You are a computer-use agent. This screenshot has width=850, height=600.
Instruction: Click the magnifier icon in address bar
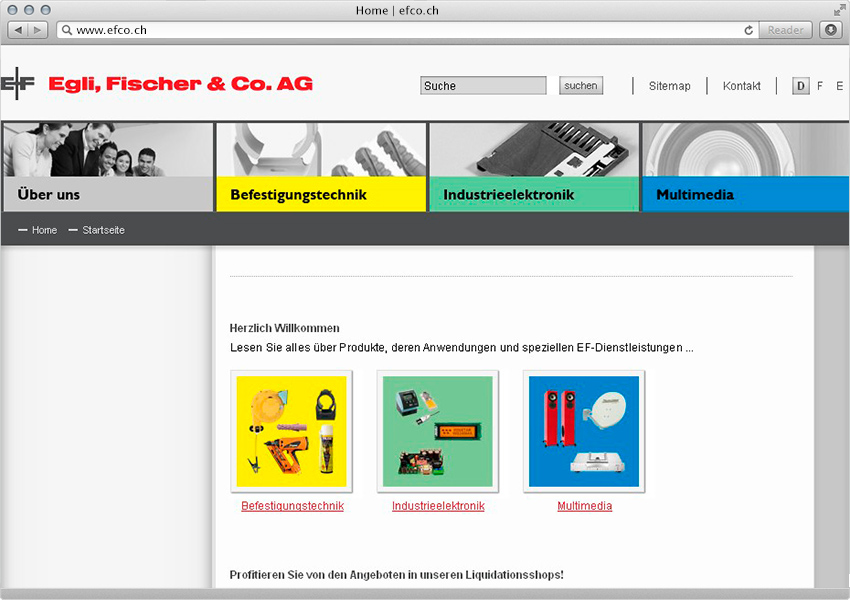(x=67, y=30)
